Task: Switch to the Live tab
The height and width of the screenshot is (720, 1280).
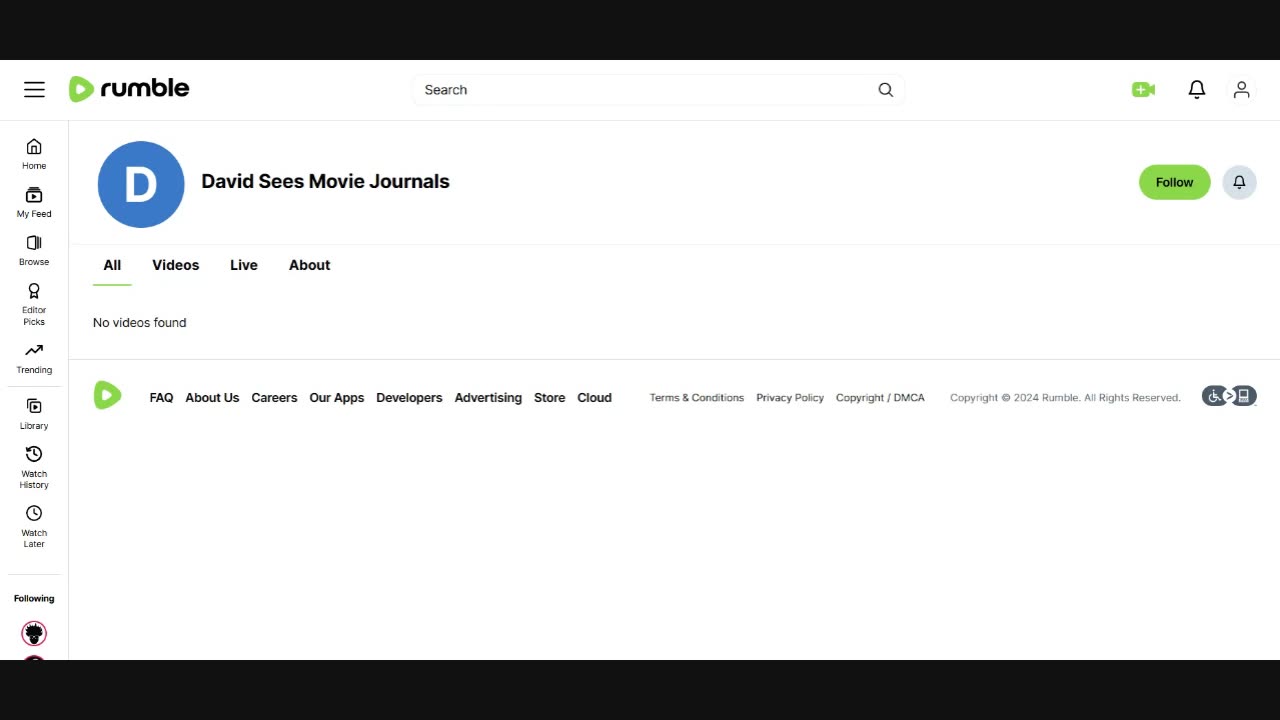Action: pos(244,265)
